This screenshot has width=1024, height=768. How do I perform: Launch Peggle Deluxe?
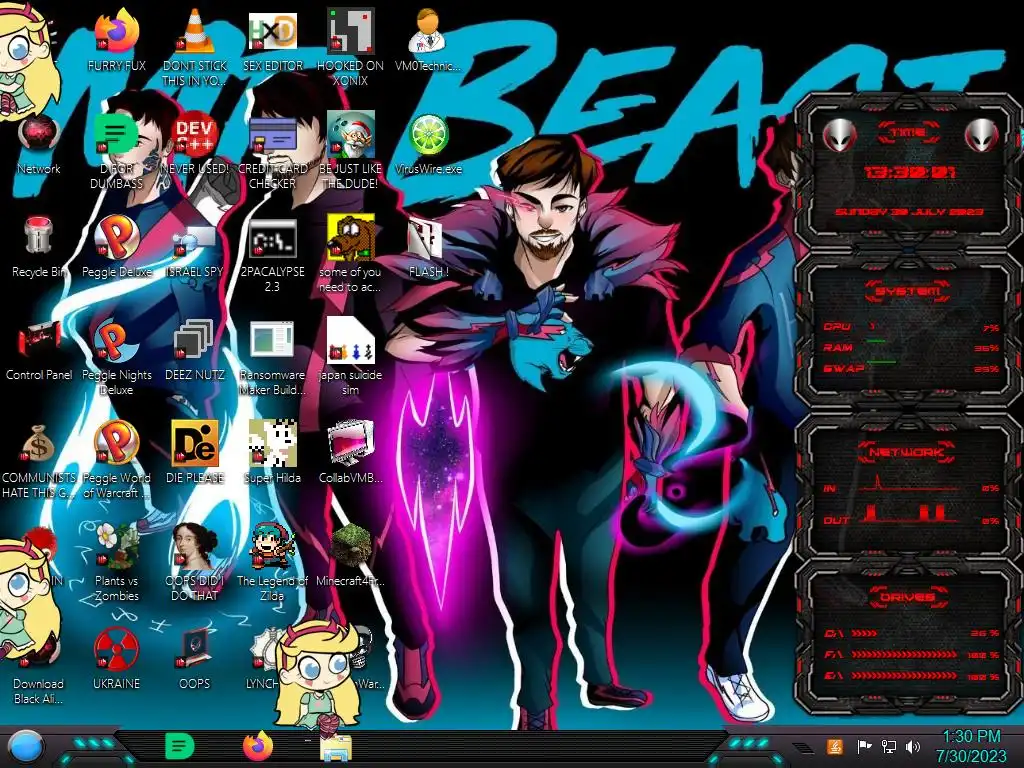coord(117,236)
